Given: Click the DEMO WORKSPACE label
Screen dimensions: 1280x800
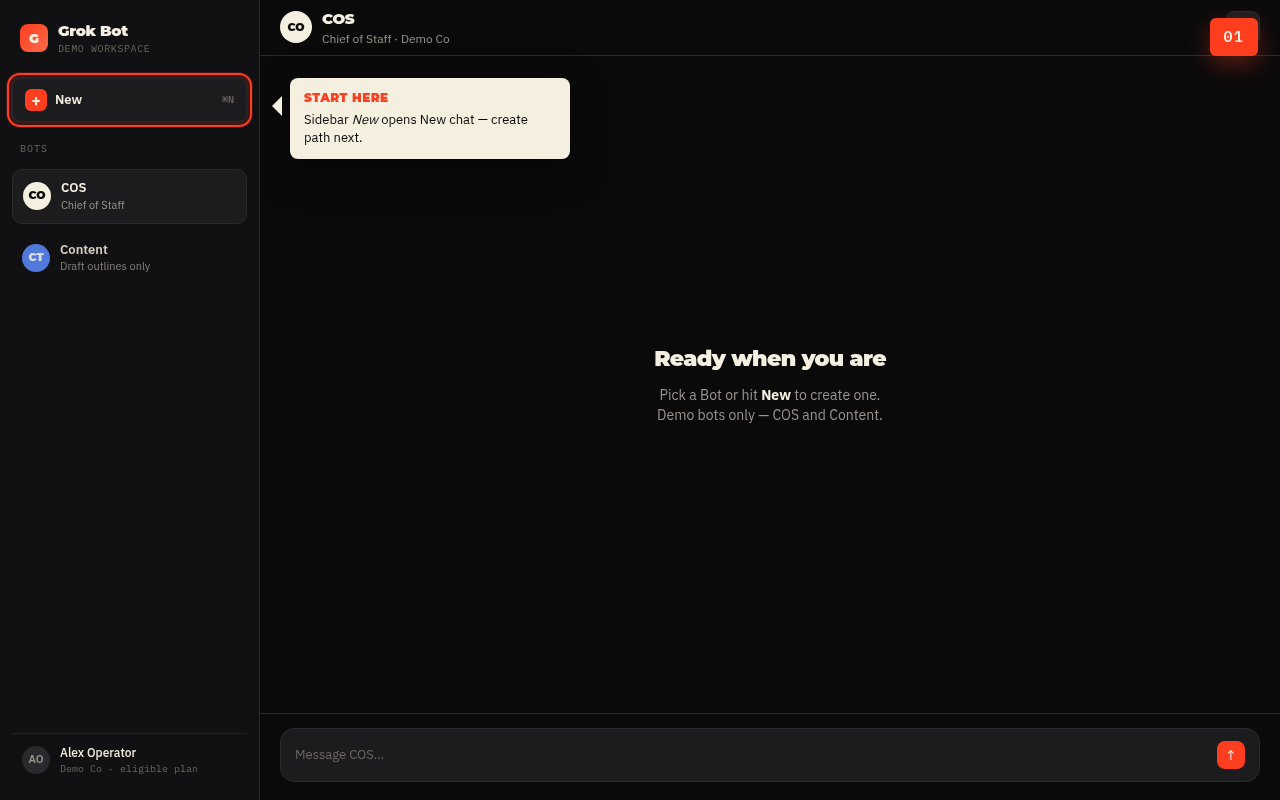Looking at the screenshot, I should tap(104, 49).
